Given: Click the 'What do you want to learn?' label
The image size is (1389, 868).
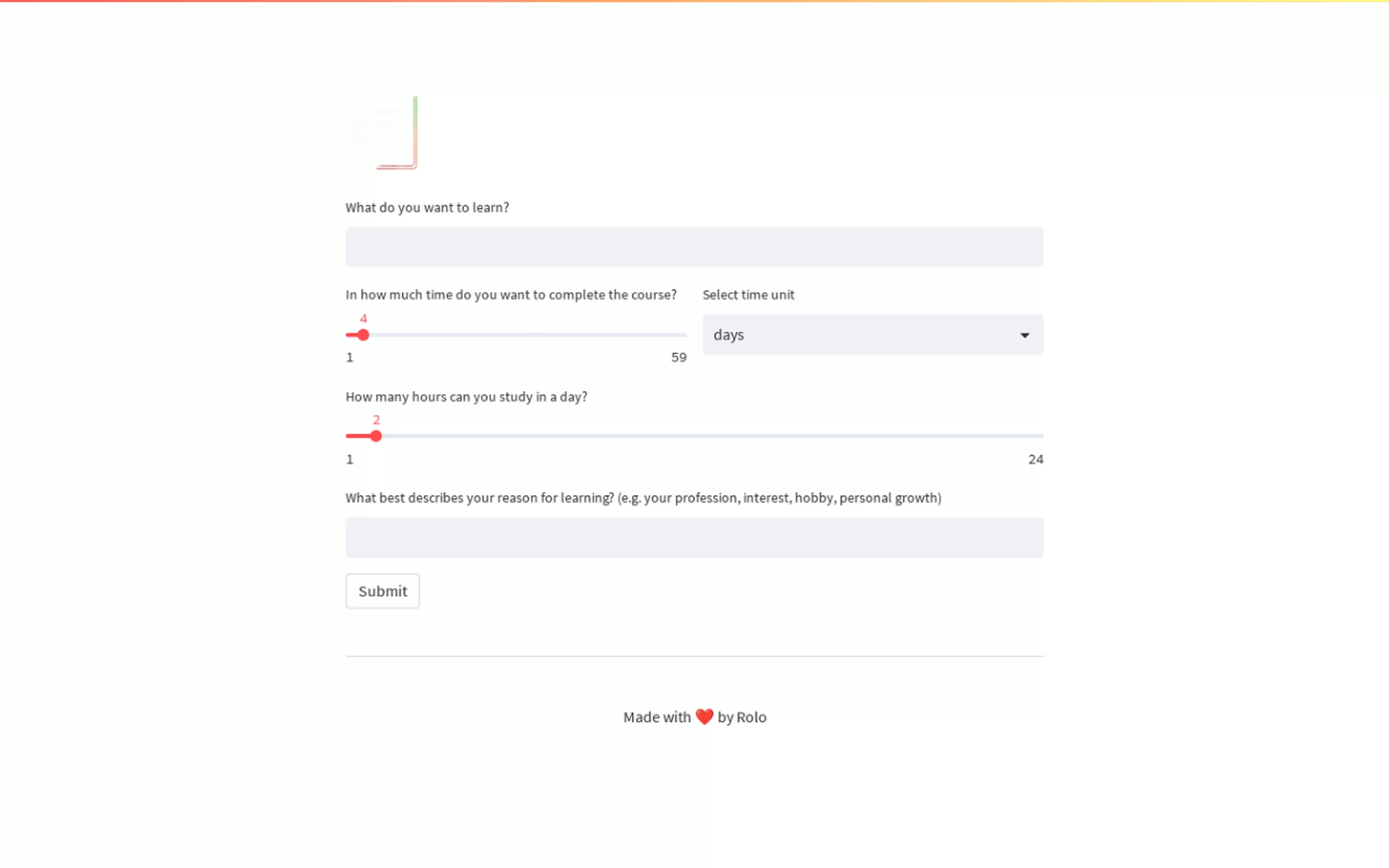Looking at the screenshot, I should click(x=427, y=207).
